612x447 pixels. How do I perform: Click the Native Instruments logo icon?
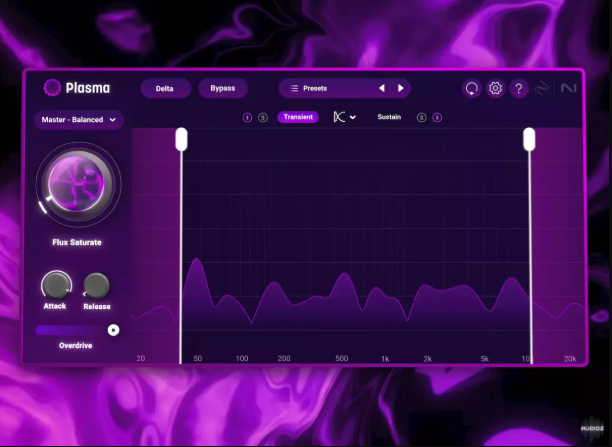click(x=569, y=89)
